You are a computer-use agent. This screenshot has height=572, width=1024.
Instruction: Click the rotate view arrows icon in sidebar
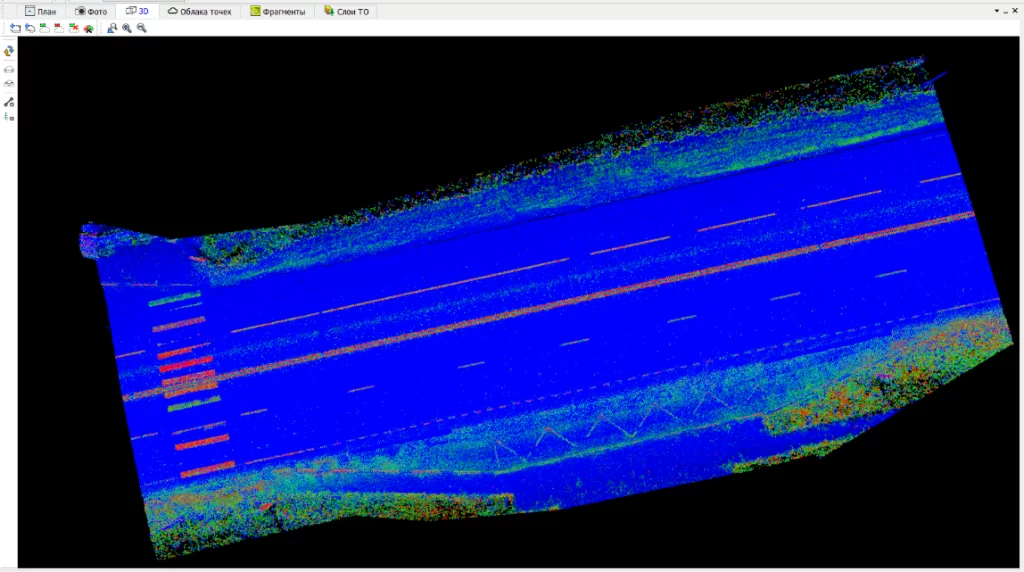(8, 51)
